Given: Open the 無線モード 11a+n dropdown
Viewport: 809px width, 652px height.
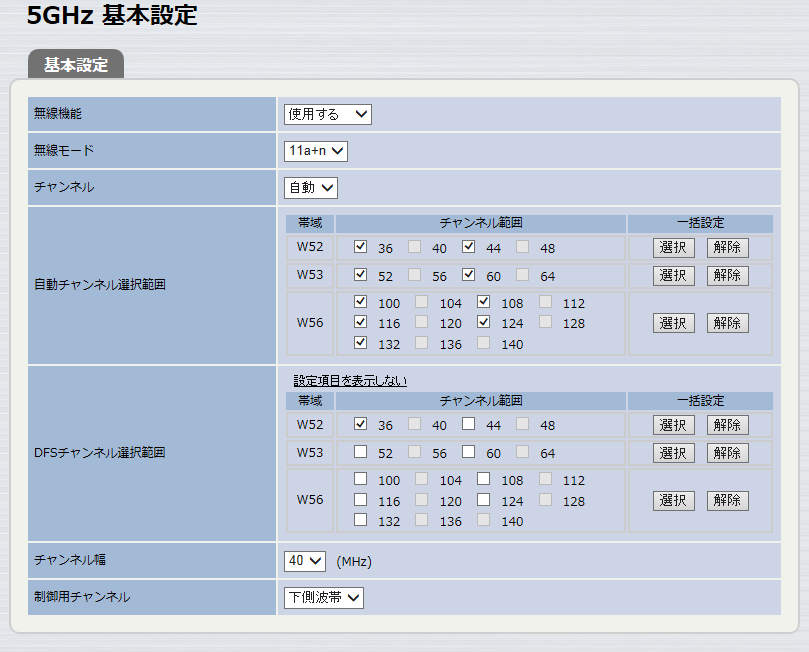Looking at the screenshot, I should tap(315, 151).
